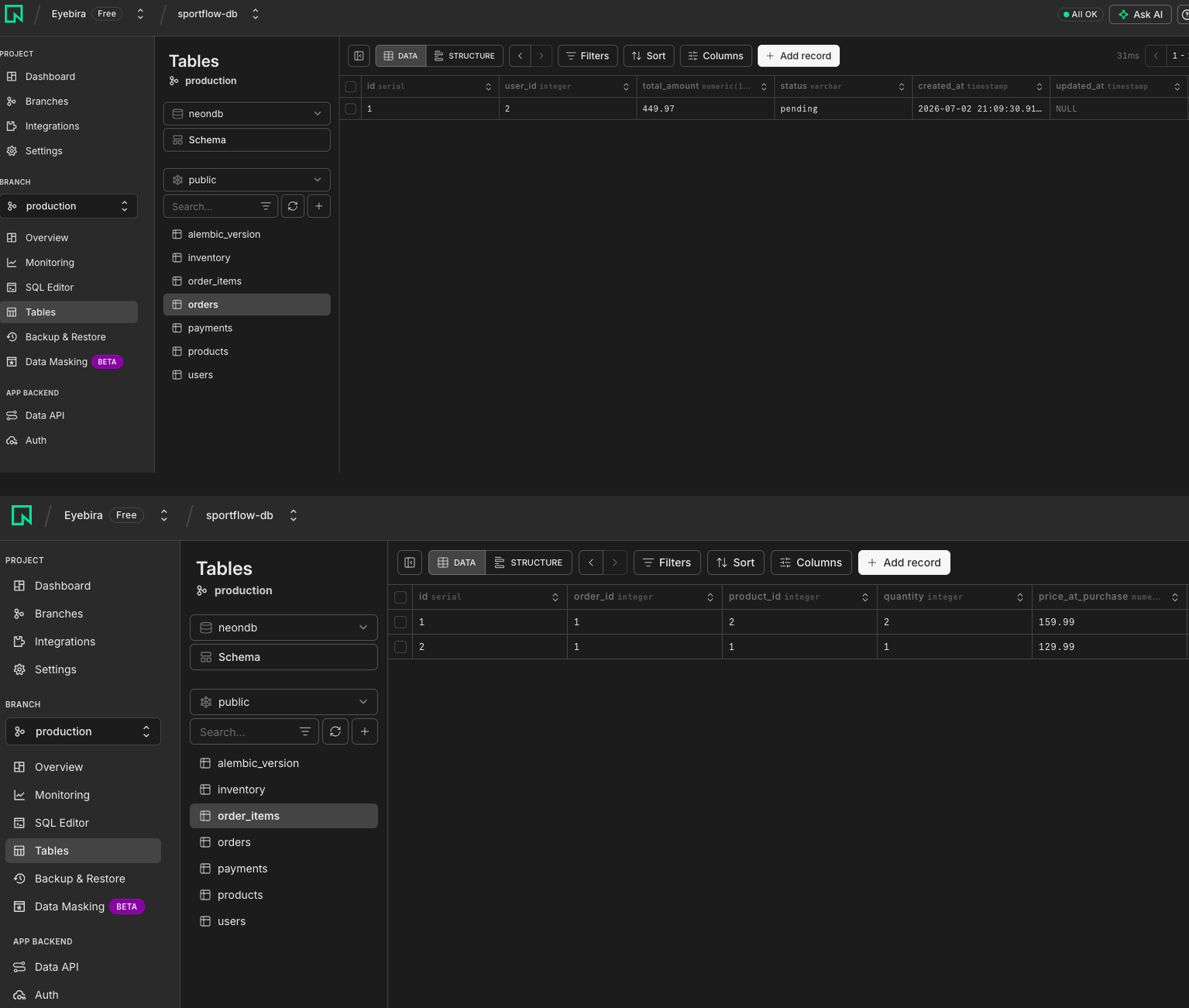This screenshot has width=1189, height=1008.
Task: Expand the Eyebira organization switcher in order_items view
Action: coord(164,515)
